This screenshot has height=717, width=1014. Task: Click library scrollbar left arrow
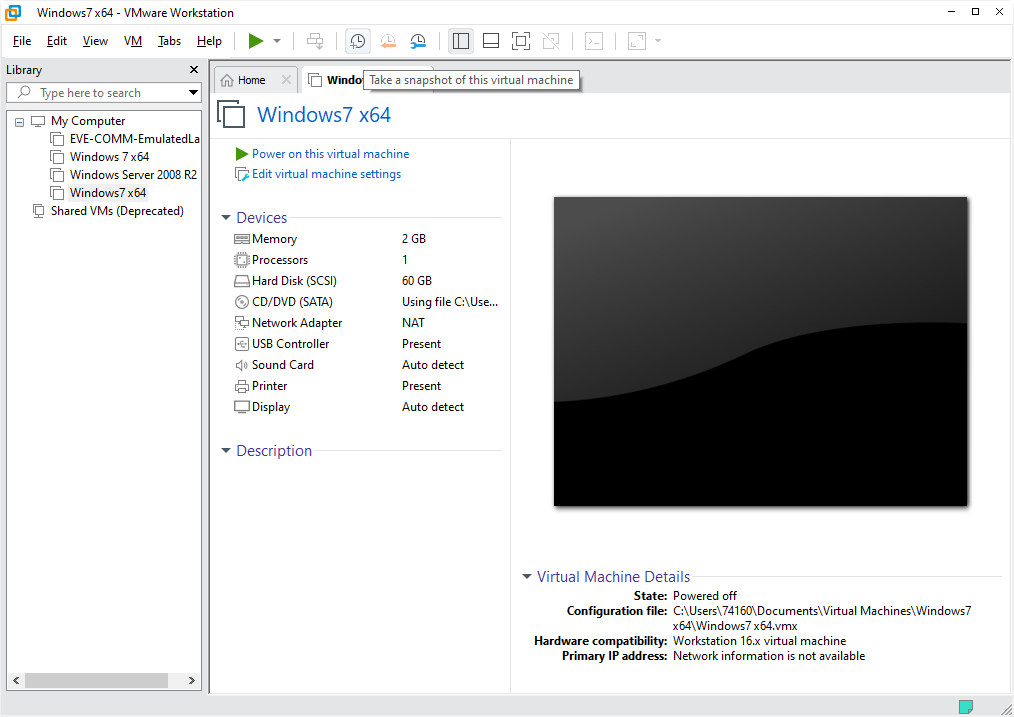16,680
